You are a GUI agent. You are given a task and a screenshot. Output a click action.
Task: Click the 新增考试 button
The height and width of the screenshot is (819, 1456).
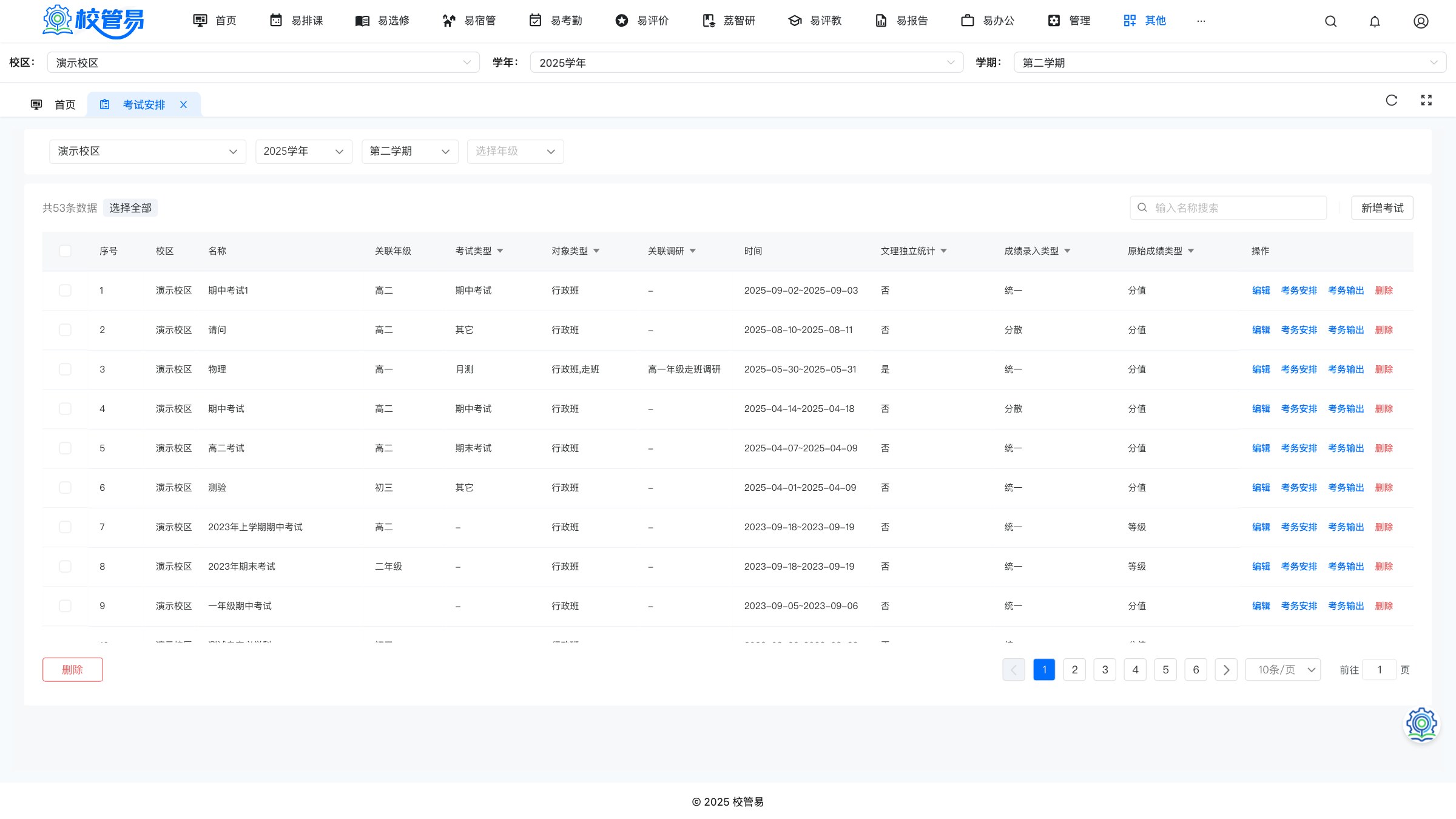pos(1382,208)
